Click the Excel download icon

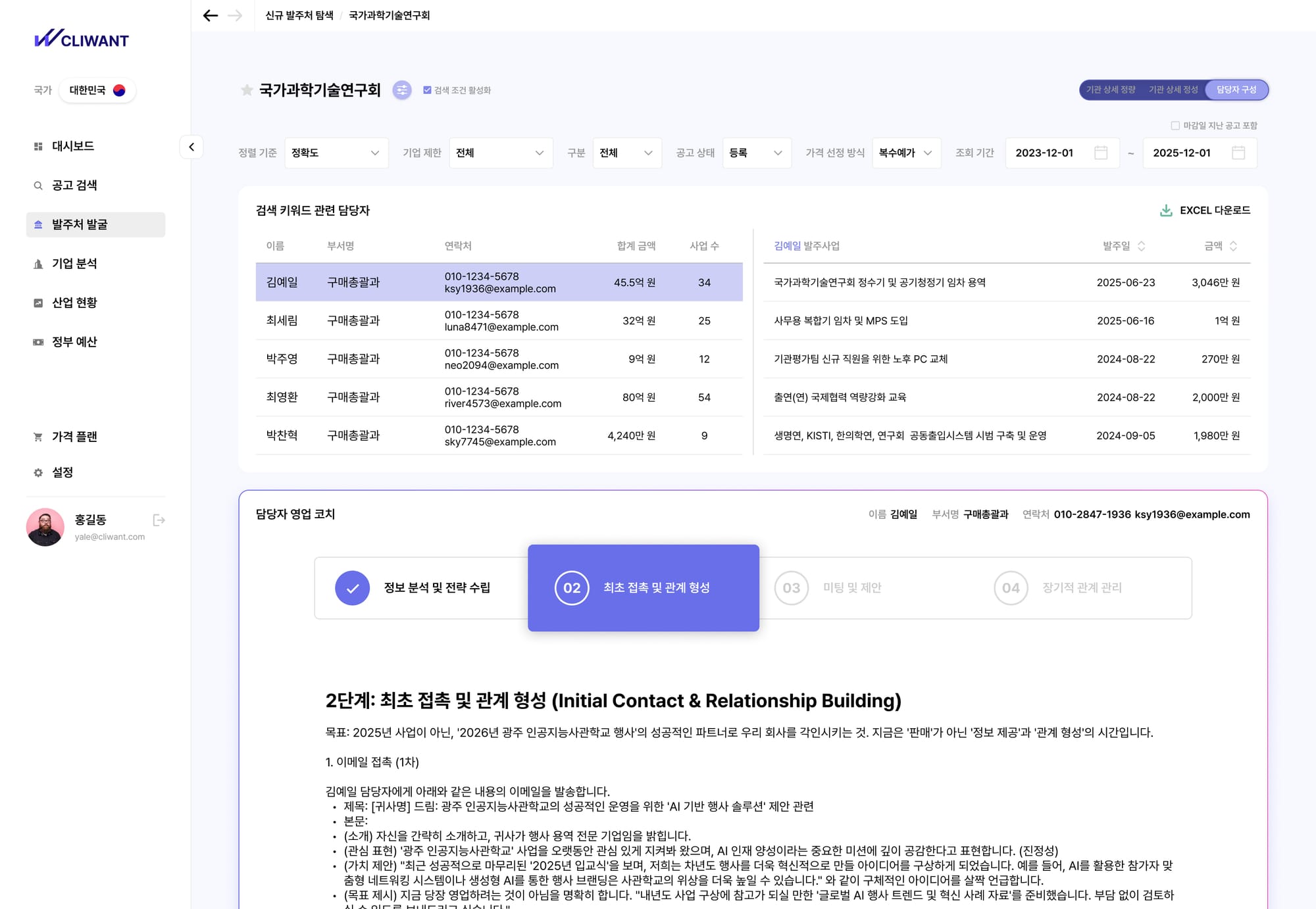coord(1166,210)
